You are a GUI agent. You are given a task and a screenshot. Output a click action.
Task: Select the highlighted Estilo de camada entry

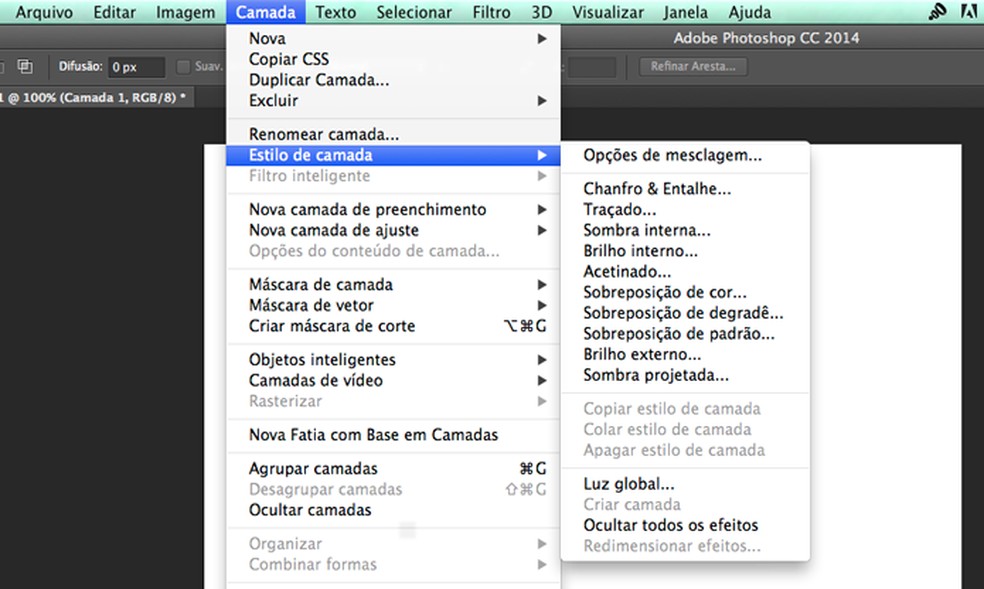click(x=393, y=155)
